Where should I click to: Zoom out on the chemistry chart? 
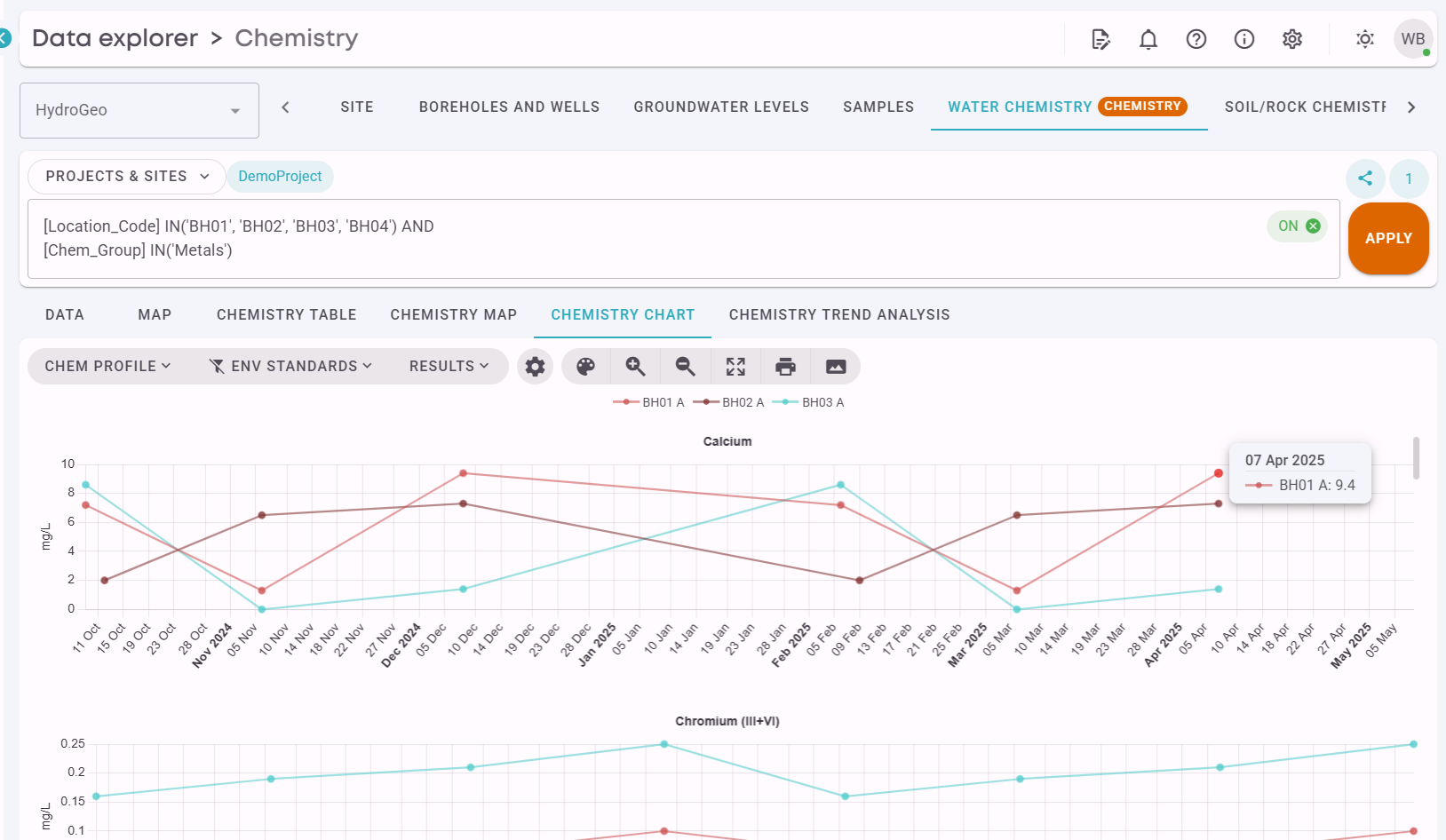click(685, 367)
